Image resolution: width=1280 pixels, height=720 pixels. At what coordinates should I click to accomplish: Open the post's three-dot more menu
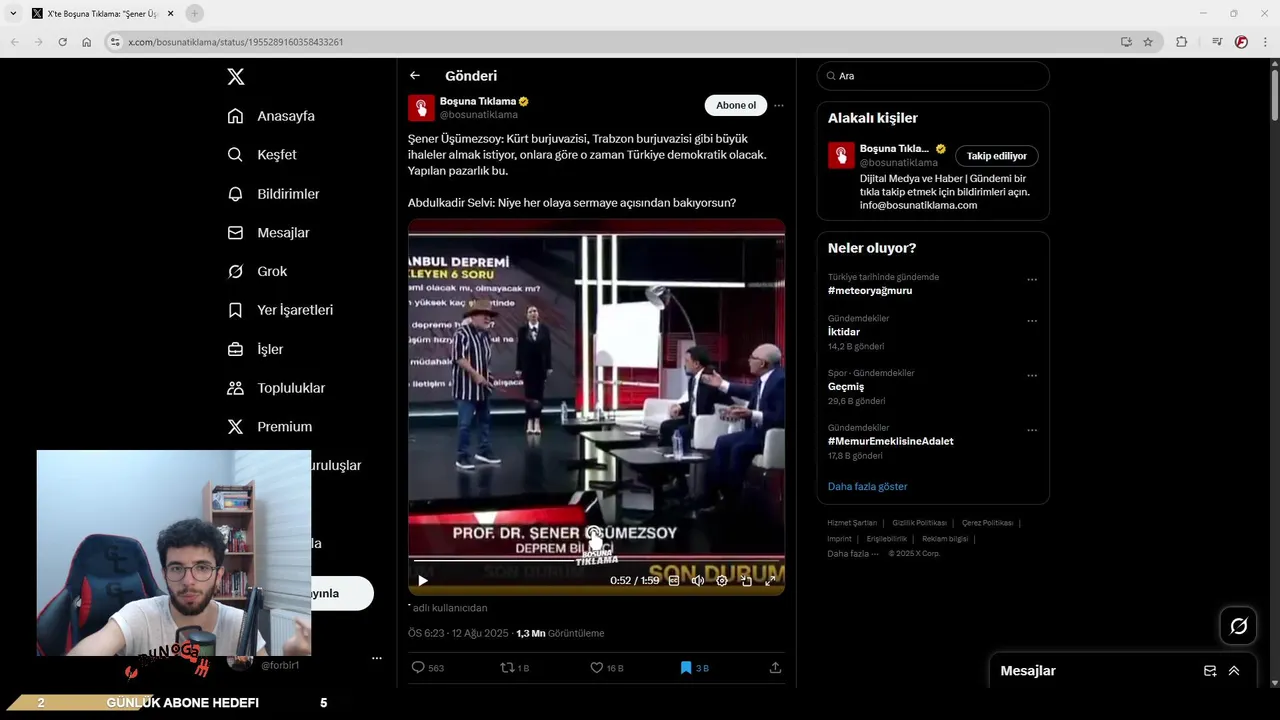coord(779,105)
